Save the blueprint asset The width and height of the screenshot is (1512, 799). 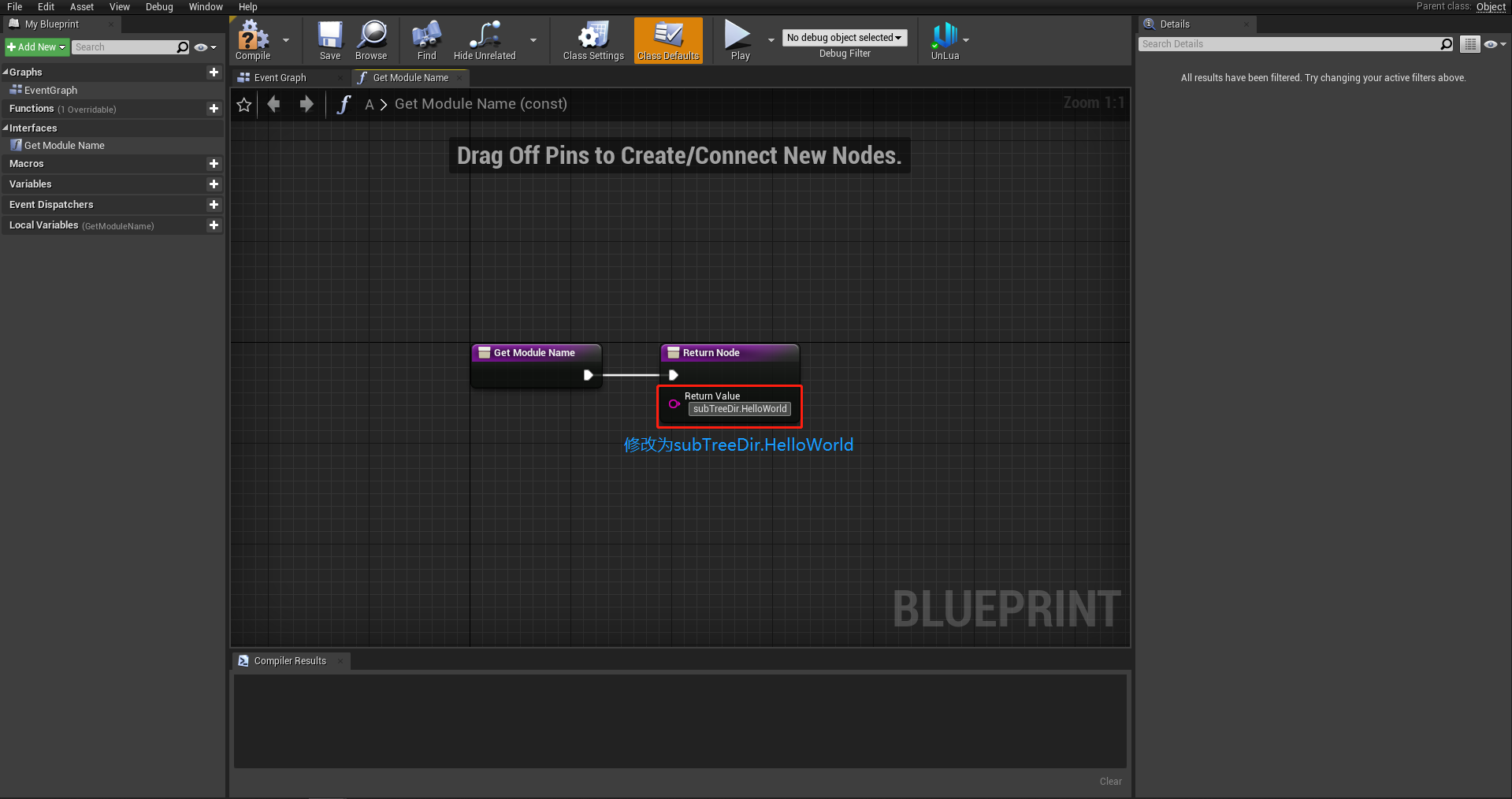[330, 41]
